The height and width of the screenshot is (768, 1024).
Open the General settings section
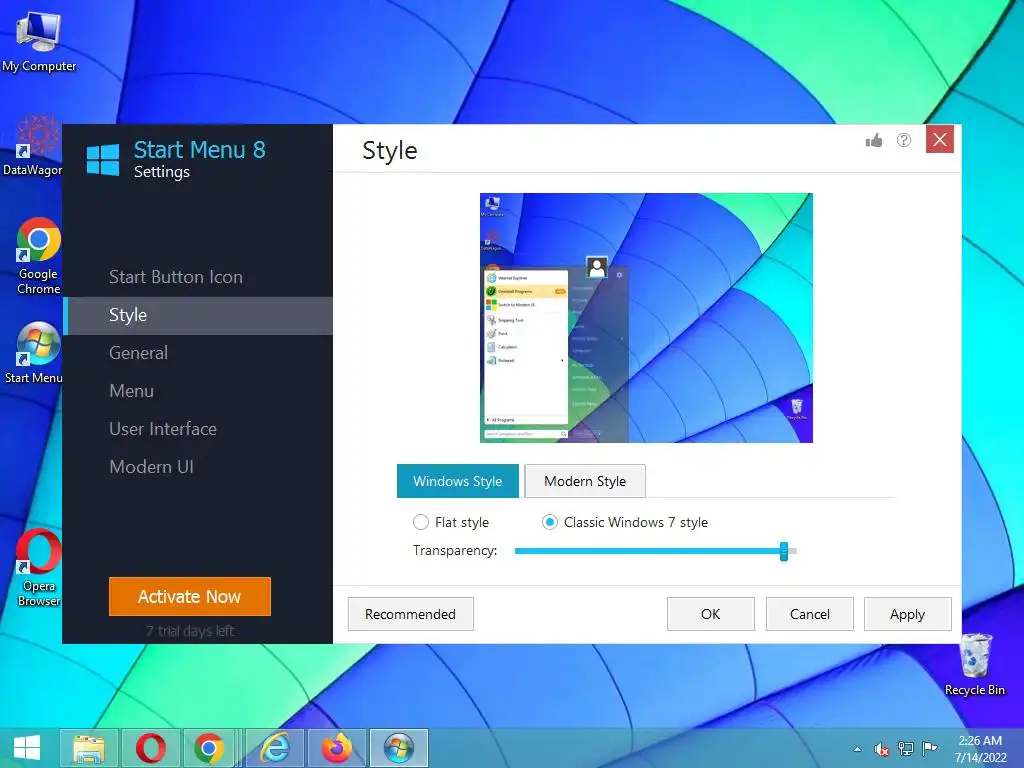click(198, 353)
